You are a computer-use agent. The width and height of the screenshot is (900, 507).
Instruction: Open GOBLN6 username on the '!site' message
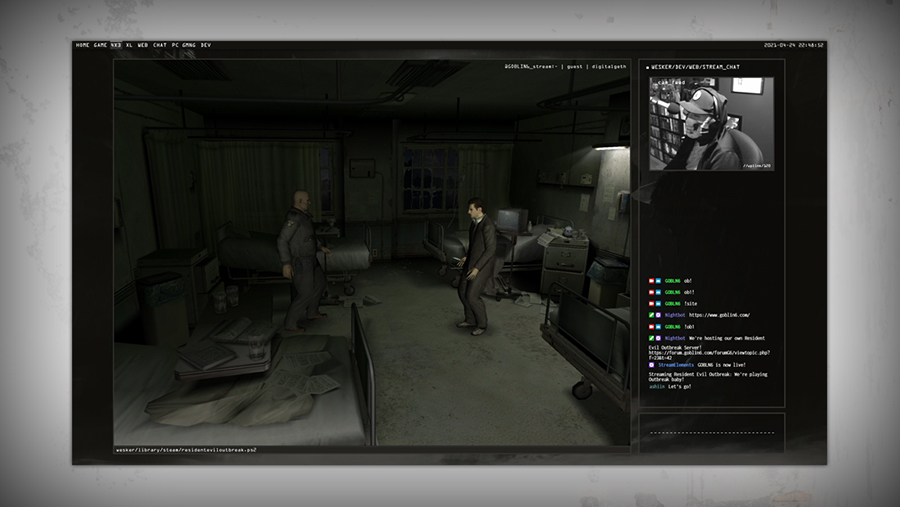[x=672, y=304]
